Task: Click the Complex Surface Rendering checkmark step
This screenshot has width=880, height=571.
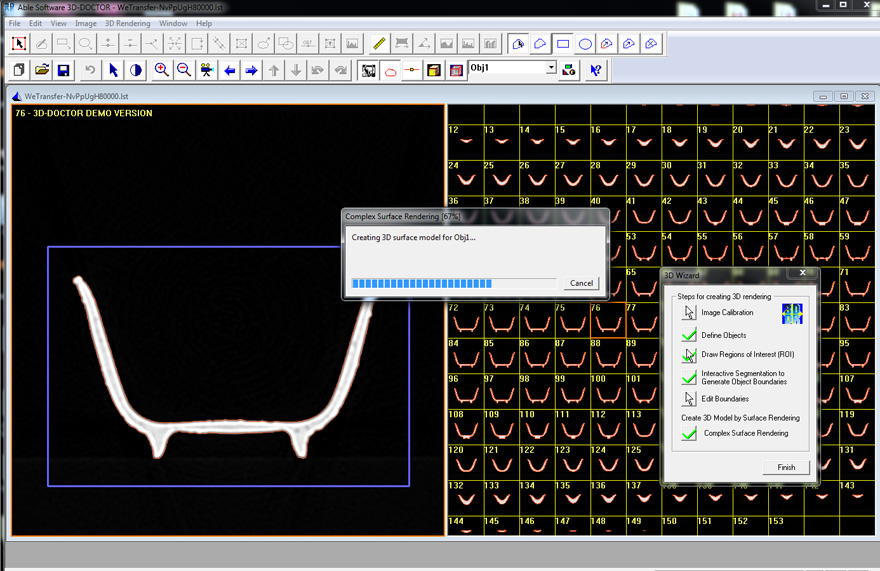Action: (x=688, y=434)
